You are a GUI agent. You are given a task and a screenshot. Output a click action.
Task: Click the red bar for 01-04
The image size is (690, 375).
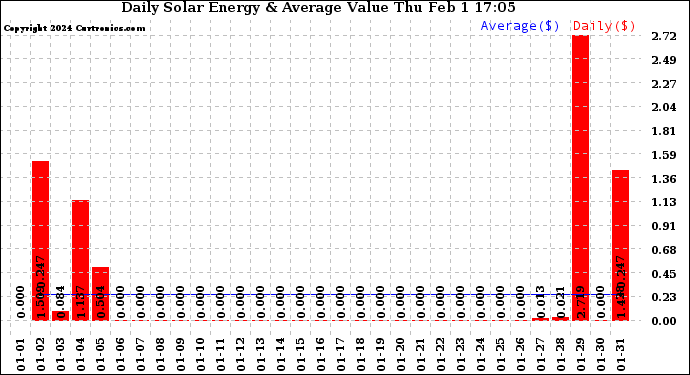81,260
